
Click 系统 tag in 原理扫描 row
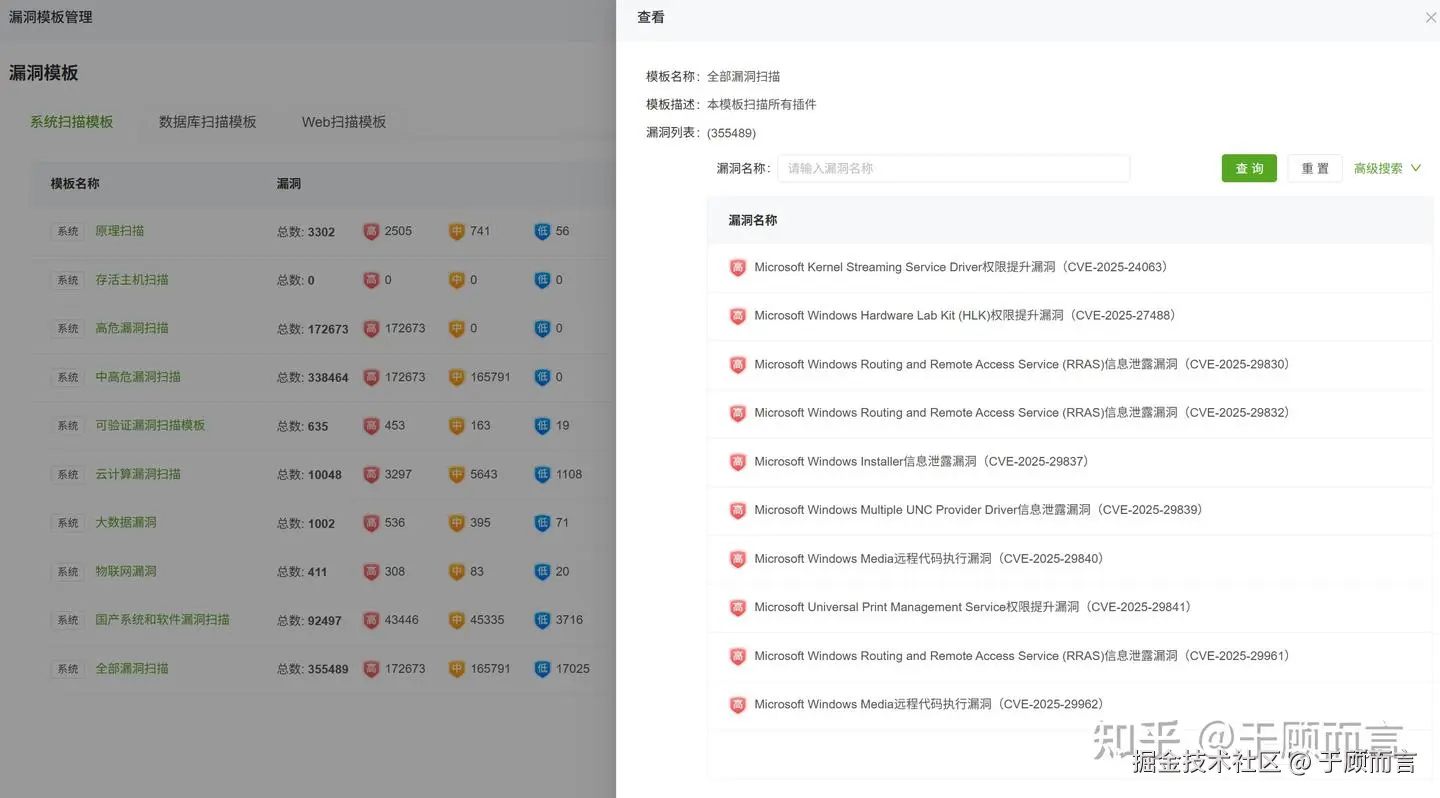[x=68, y=231]
